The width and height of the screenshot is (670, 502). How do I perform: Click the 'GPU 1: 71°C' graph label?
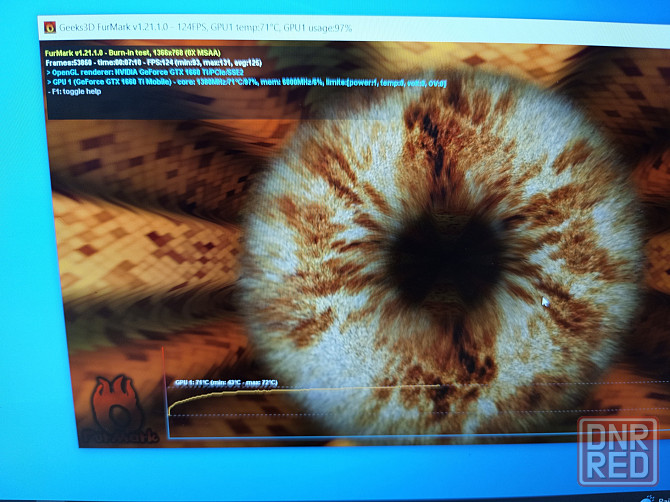(226, 382)
